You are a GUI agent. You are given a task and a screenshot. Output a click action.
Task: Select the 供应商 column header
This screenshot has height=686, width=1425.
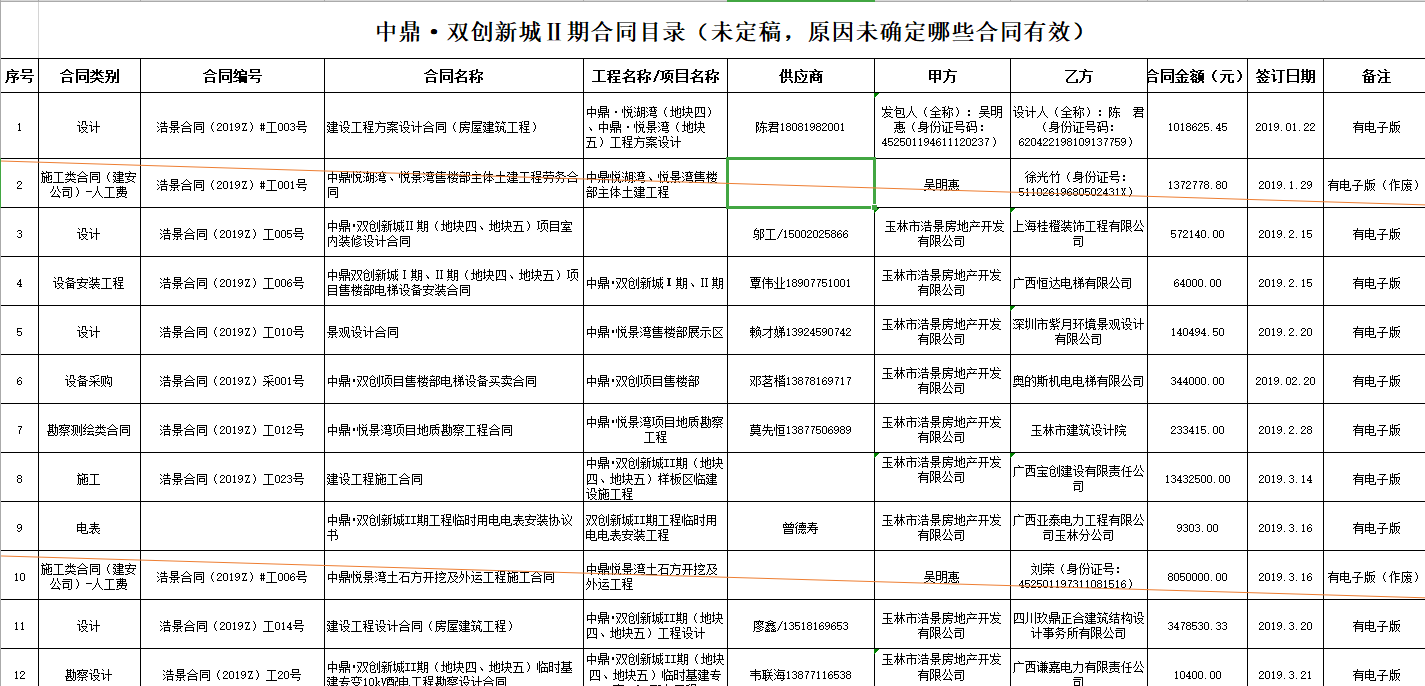801,76
